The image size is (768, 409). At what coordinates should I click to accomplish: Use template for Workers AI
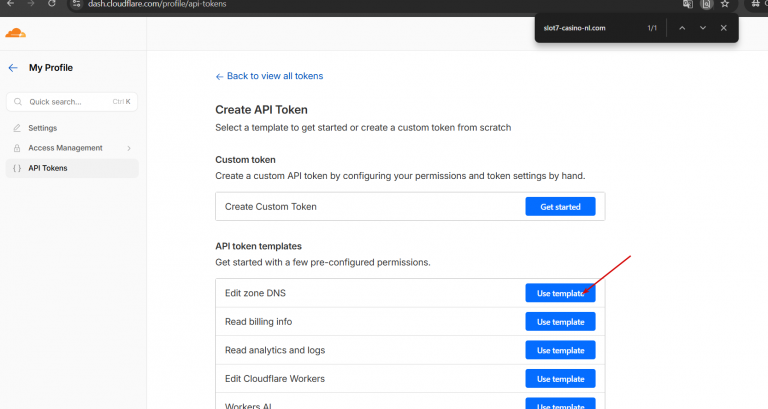[x=560, y=404]
